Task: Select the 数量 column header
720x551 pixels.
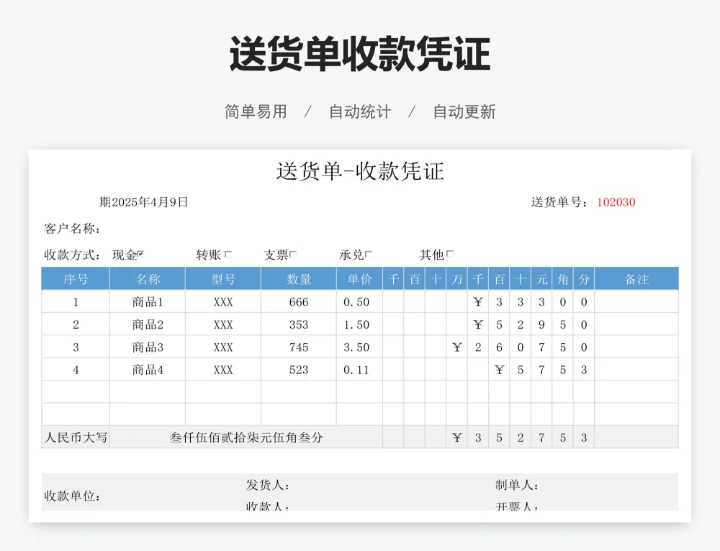Action: pyautogui.click(x=298, y=279)
